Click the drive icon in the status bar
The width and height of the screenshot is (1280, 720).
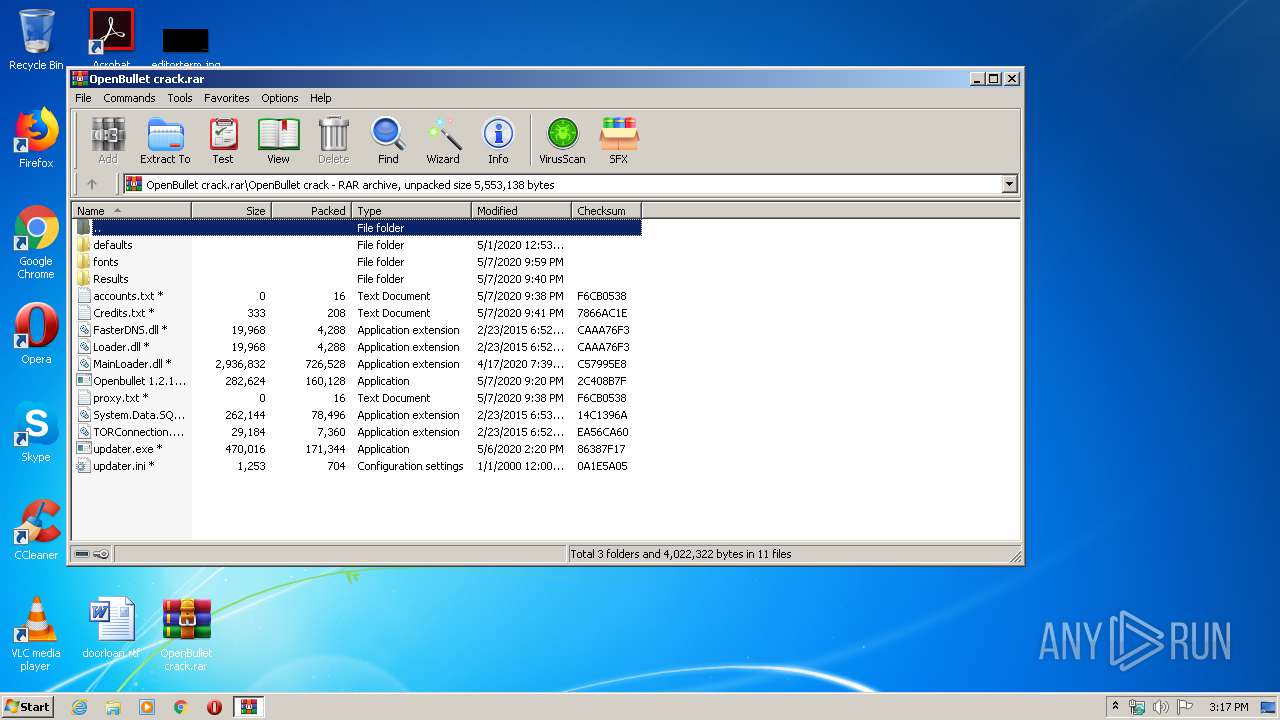coord(82,554)
